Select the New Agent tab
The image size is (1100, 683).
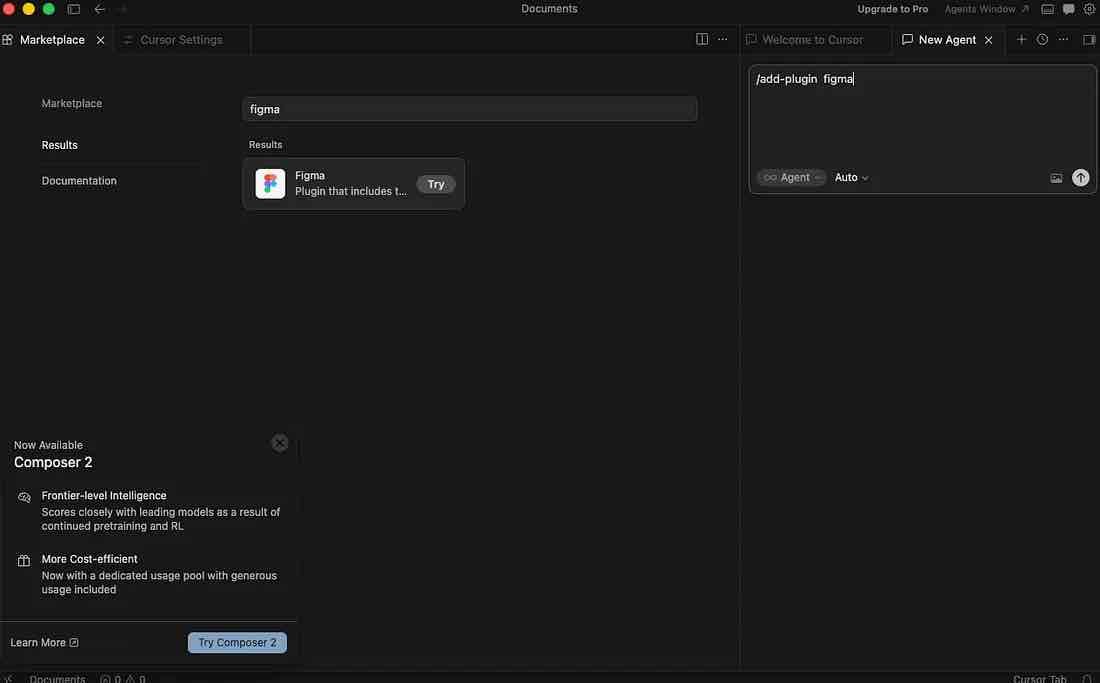click(946, 40)
